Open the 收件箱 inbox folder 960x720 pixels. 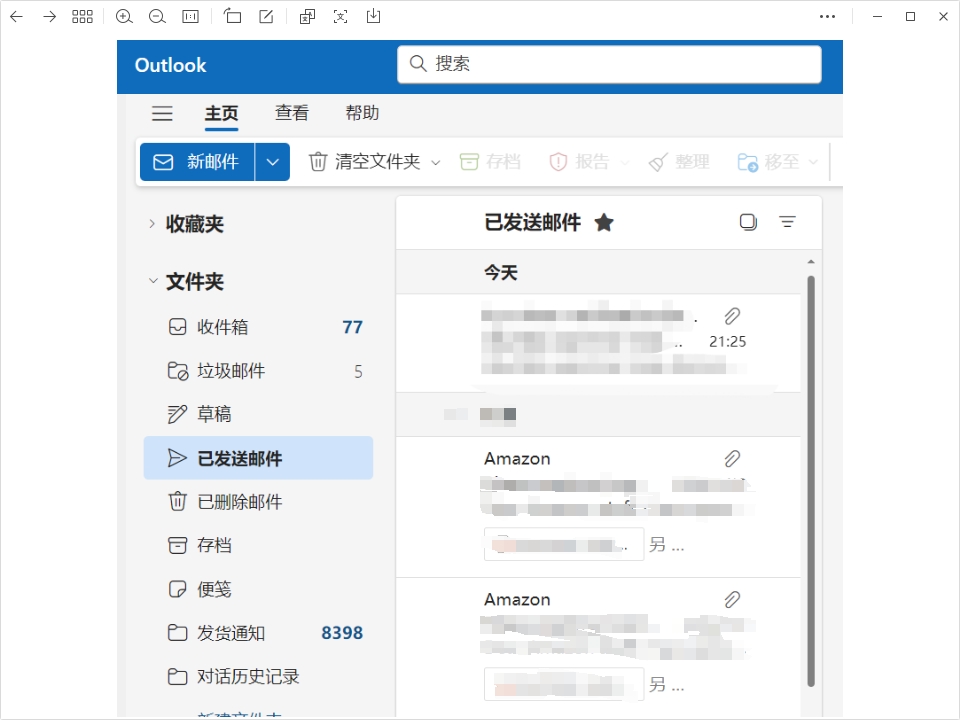(x=258, y=327)
